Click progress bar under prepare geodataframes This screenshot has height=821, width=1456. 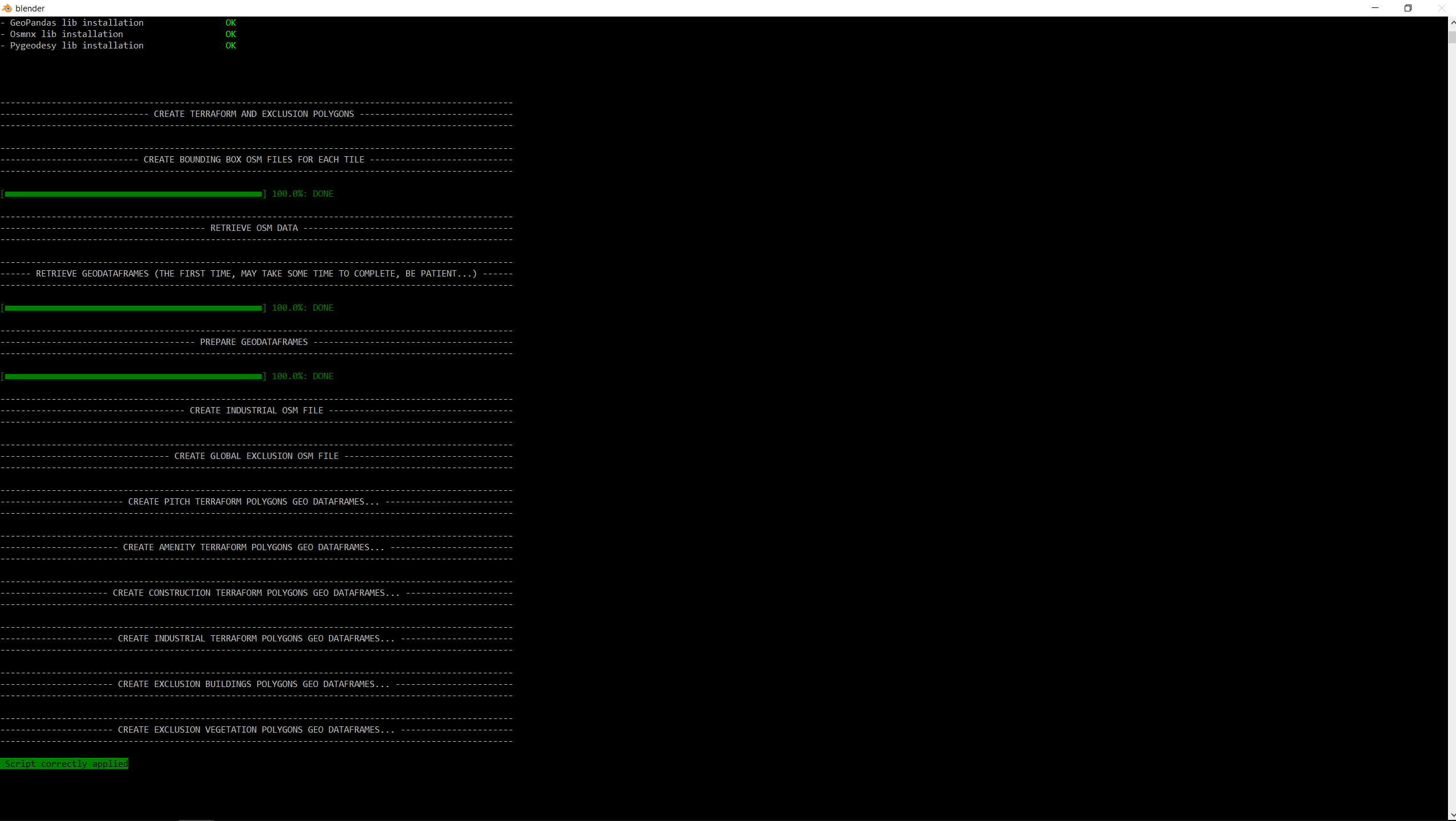[x=133, y=376]
